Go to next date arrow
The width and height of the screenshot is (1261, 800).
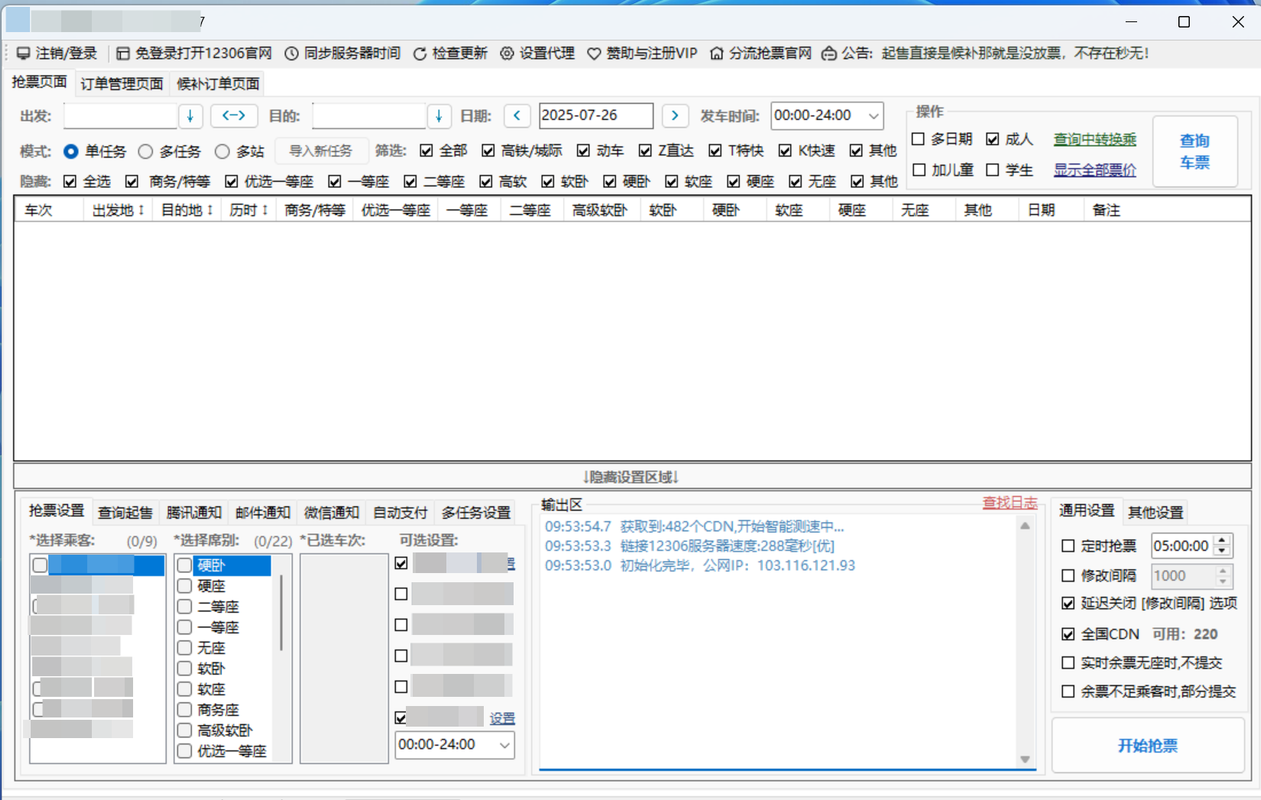(x=675, y=116)
